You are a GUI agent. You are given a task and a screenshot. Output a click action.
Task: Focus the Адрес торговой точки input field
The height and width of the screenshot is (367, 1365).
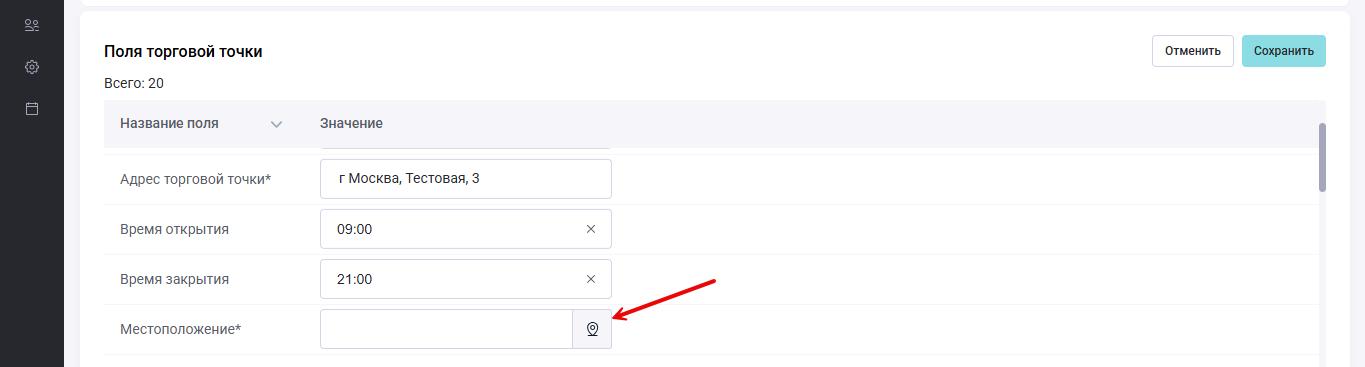pos(466,179)
